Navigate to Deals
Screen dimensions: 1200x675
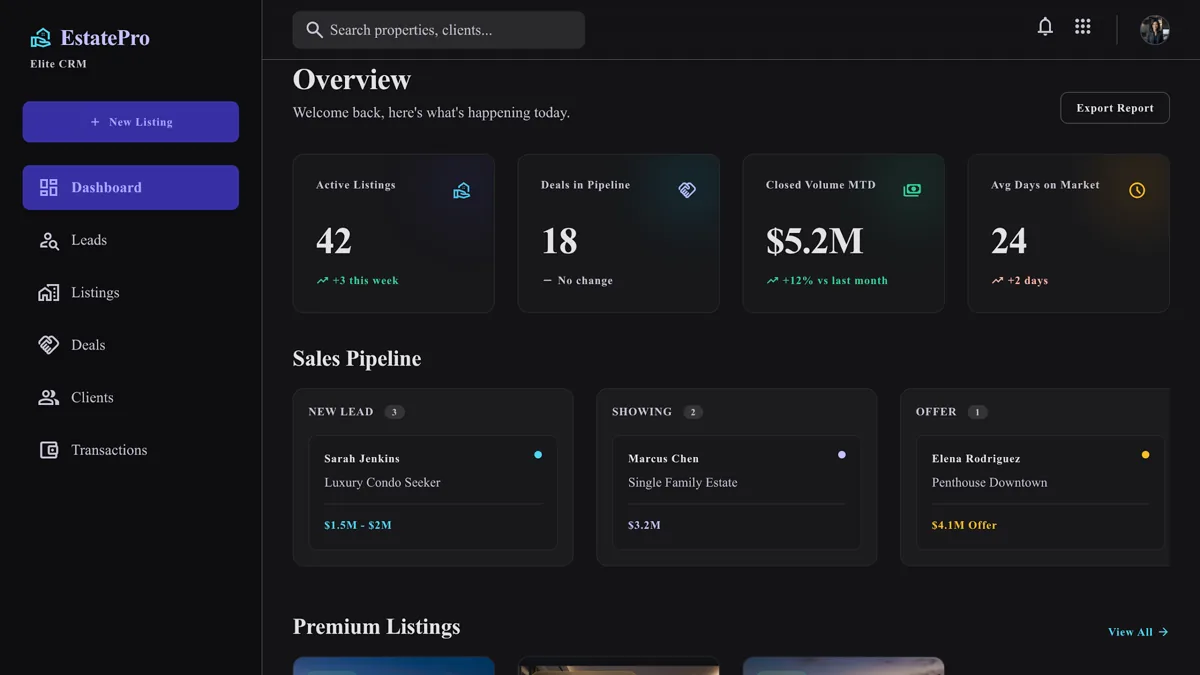(x=131, y=345)
